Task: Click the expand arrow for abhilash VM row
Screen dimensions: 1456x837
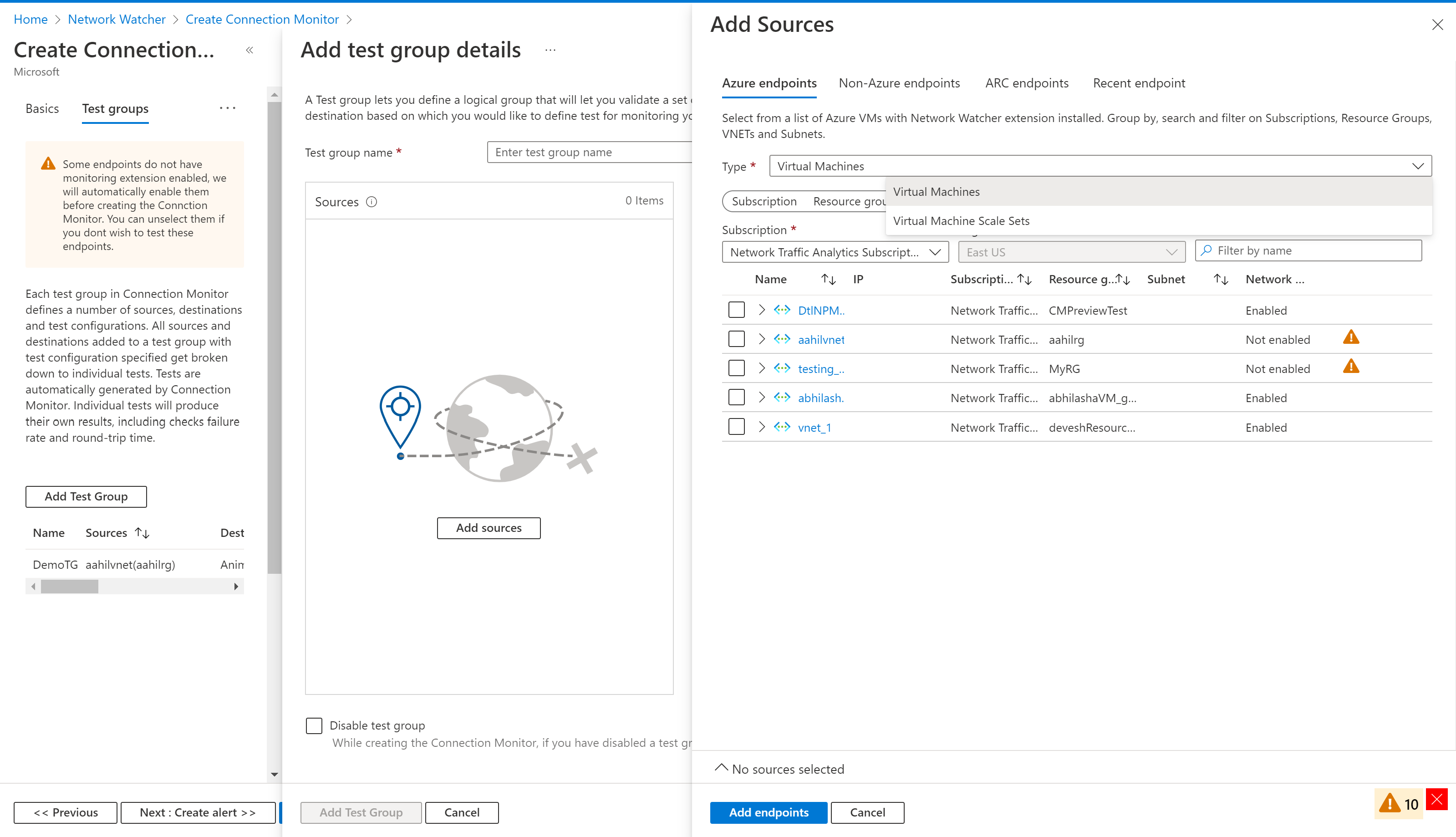Action: point(762,397)
